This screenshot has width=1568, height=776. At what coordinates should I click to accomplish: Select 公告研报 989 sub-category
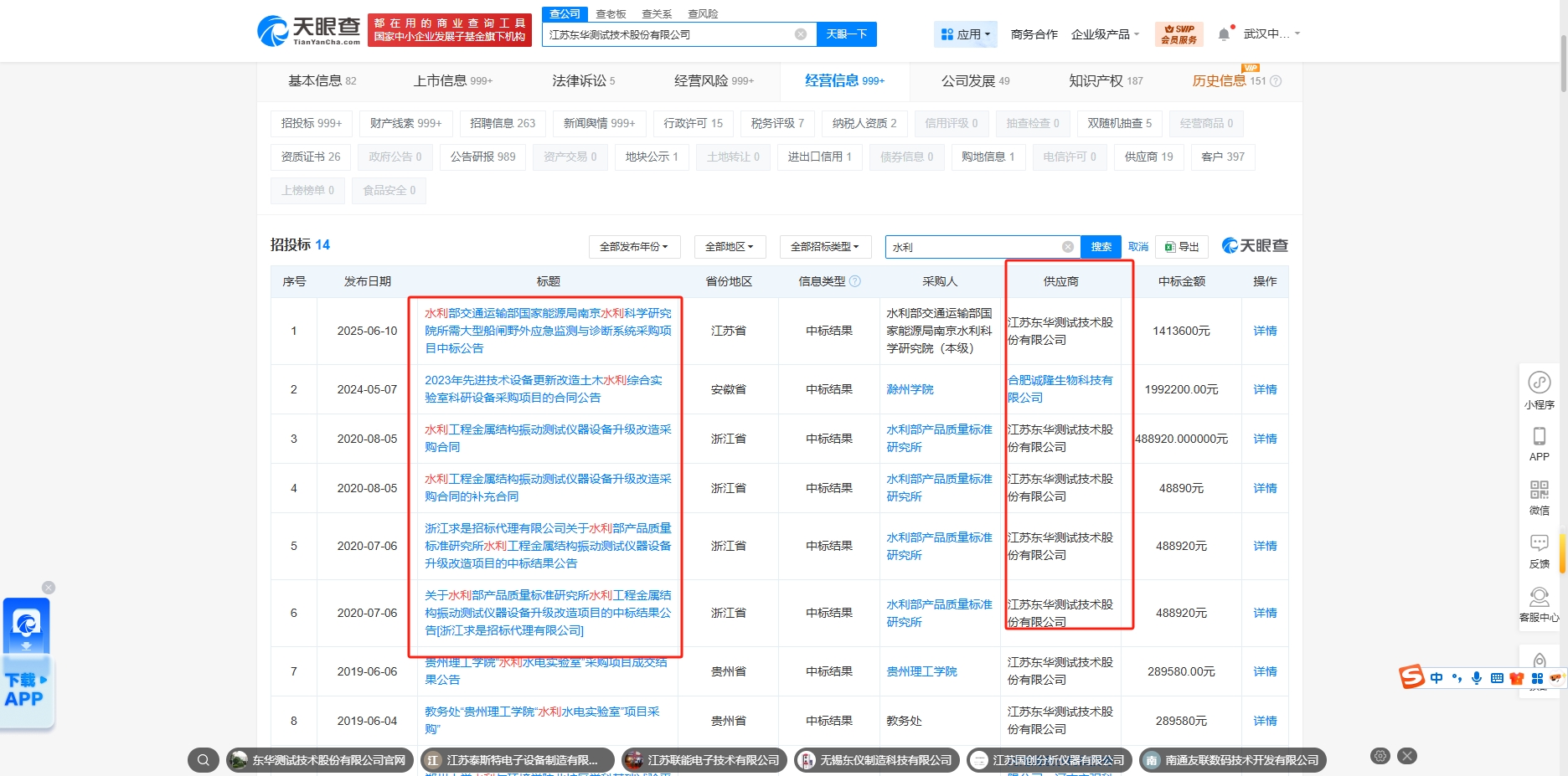pos(483,157)
